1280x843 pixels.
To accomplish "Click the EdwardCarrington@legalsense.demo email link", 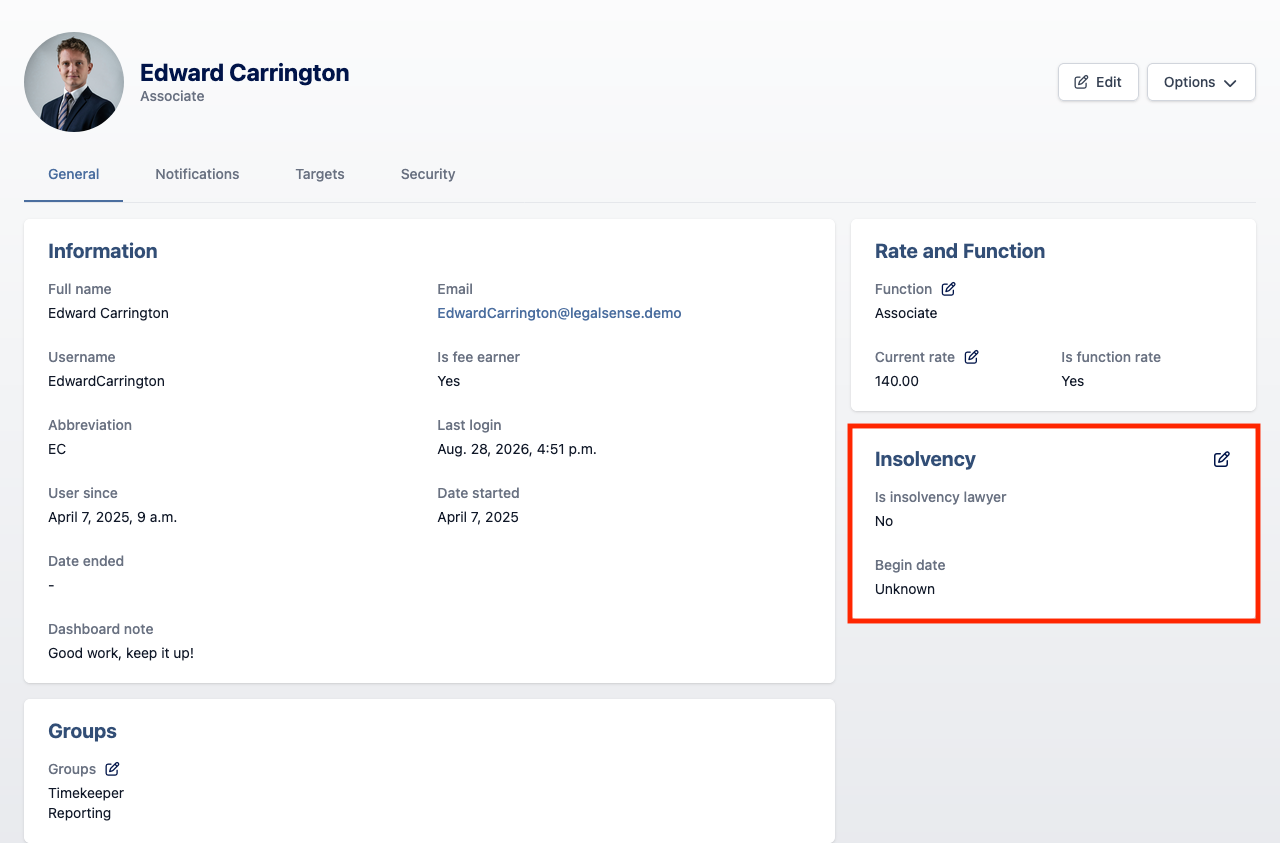I will click(559, 313).
